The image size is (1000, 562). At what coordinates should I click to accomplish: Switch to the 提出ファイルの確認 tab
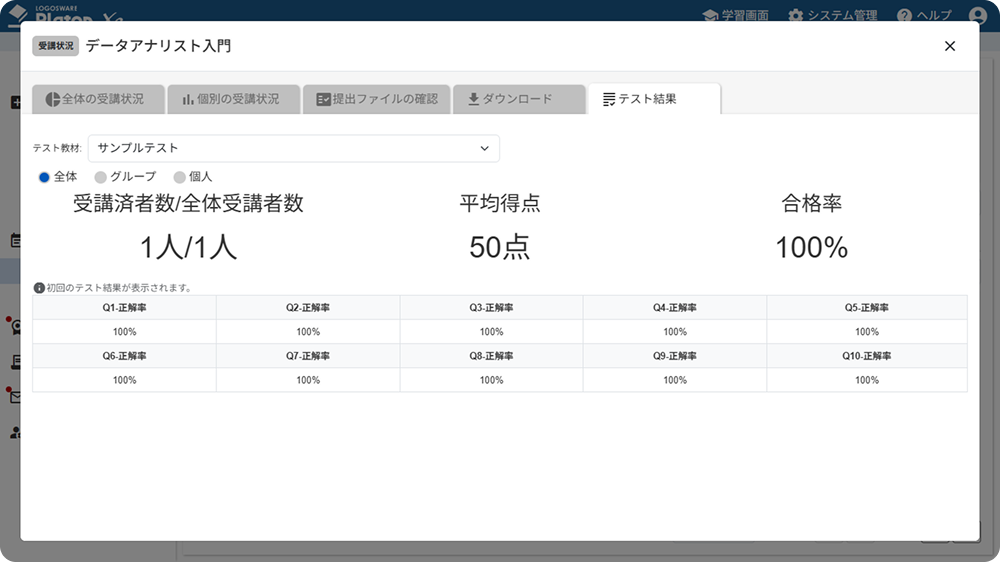point(377,99)
